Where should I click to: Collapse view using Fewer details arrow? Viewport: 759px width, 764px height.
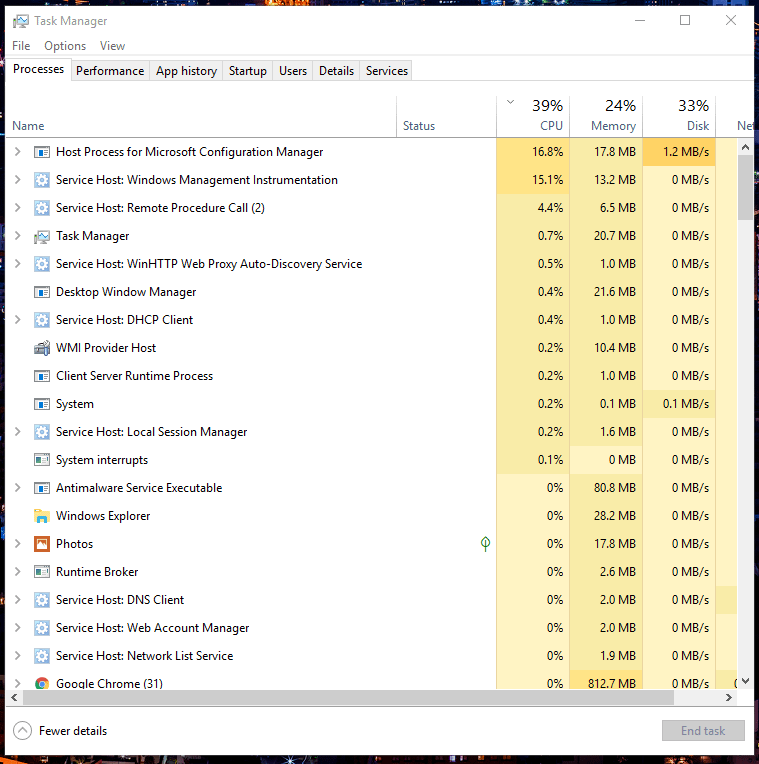click(x=22, y=731)
